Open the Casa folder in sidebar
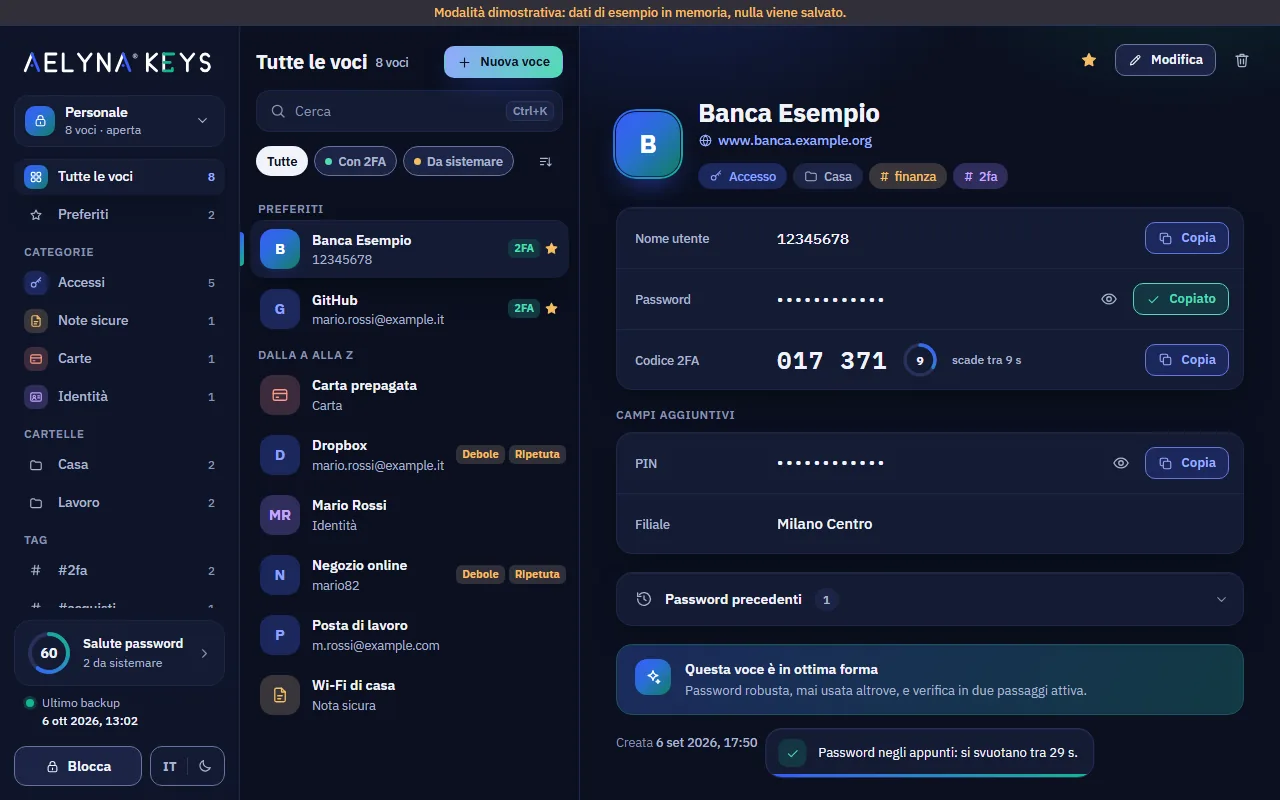 [x=120, y=465]
